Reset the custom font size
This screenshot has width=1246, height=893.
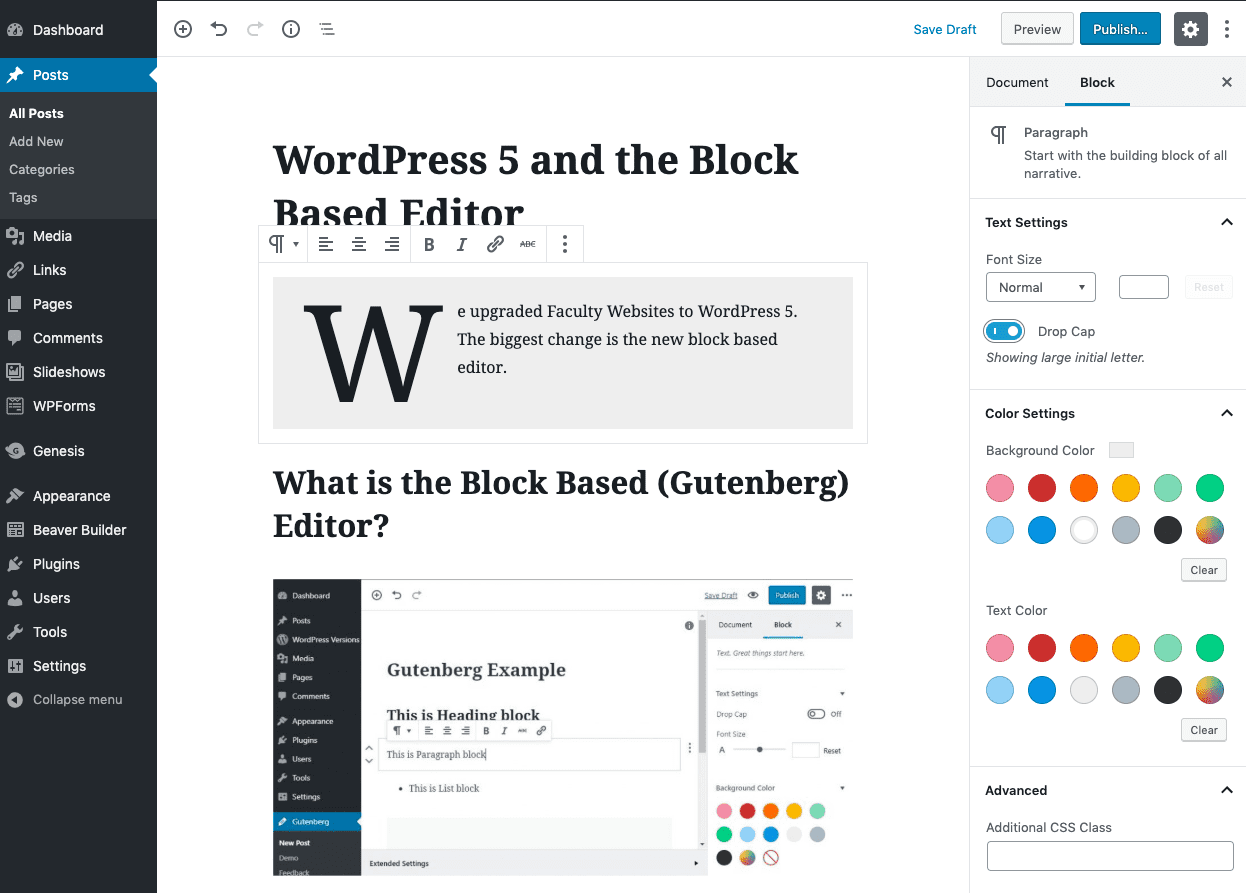(1208, 287)
